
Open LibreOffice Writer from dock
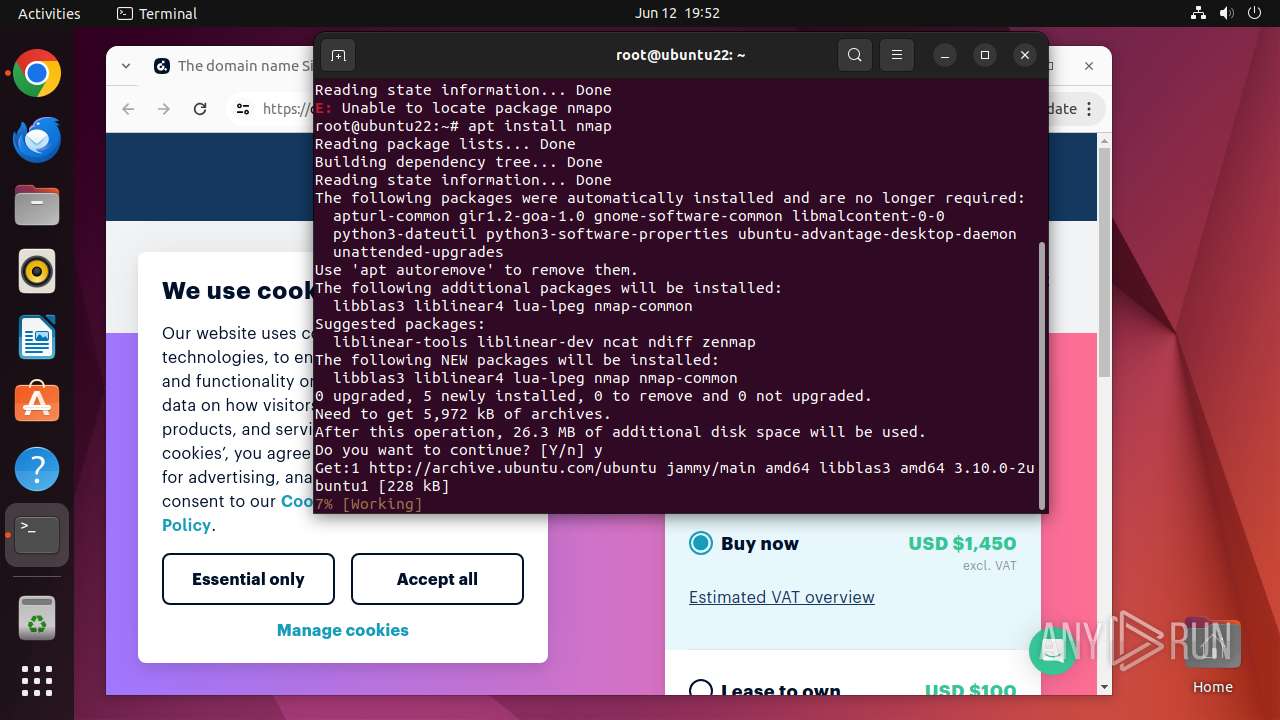coord(37,338)
